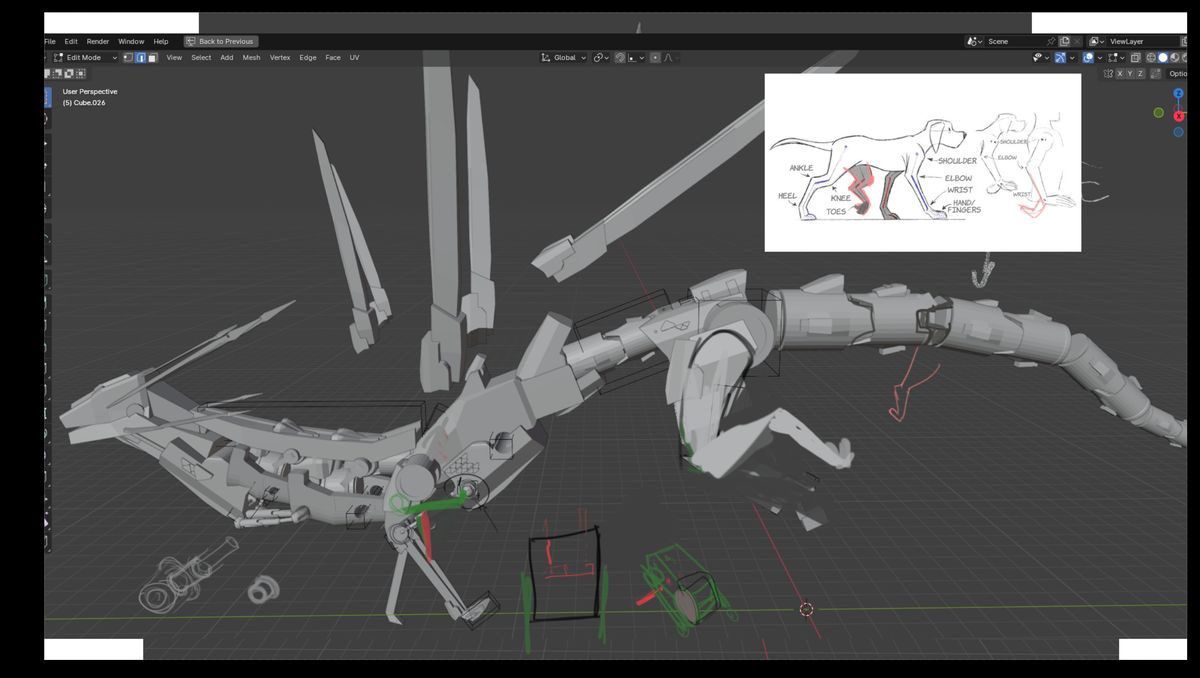Open the Mesh menu
This screenshot has height=678, width=1200.
point(251,58)
